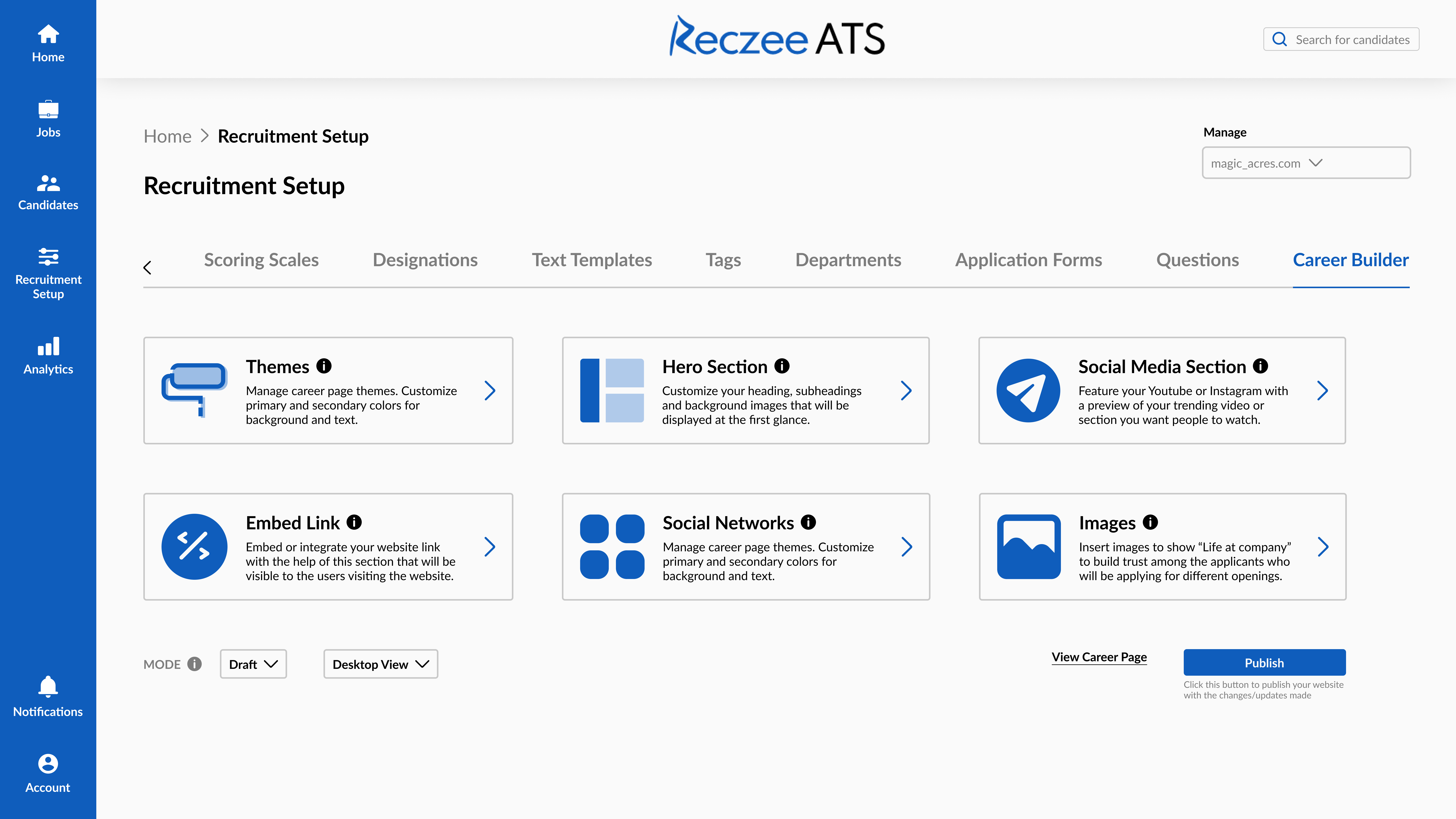Expand the magic_acres.com Manage dropdown
Image resolution: width=1456 pixels, height=819 pixels.
tap(1306, 163)
